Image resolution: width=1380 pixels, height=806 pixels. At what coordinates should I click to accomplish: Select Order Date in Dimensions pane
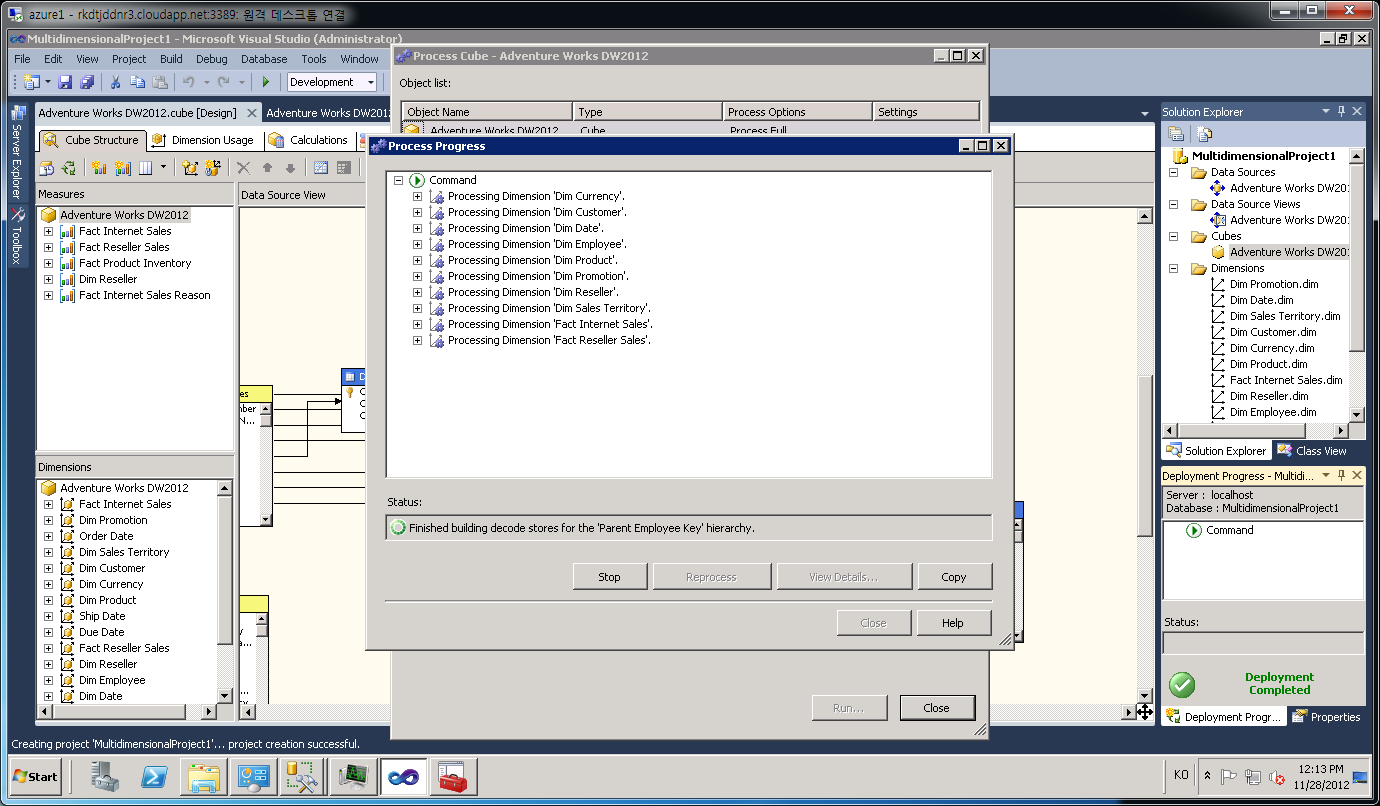pyautogui.click(x=106, y=536)
